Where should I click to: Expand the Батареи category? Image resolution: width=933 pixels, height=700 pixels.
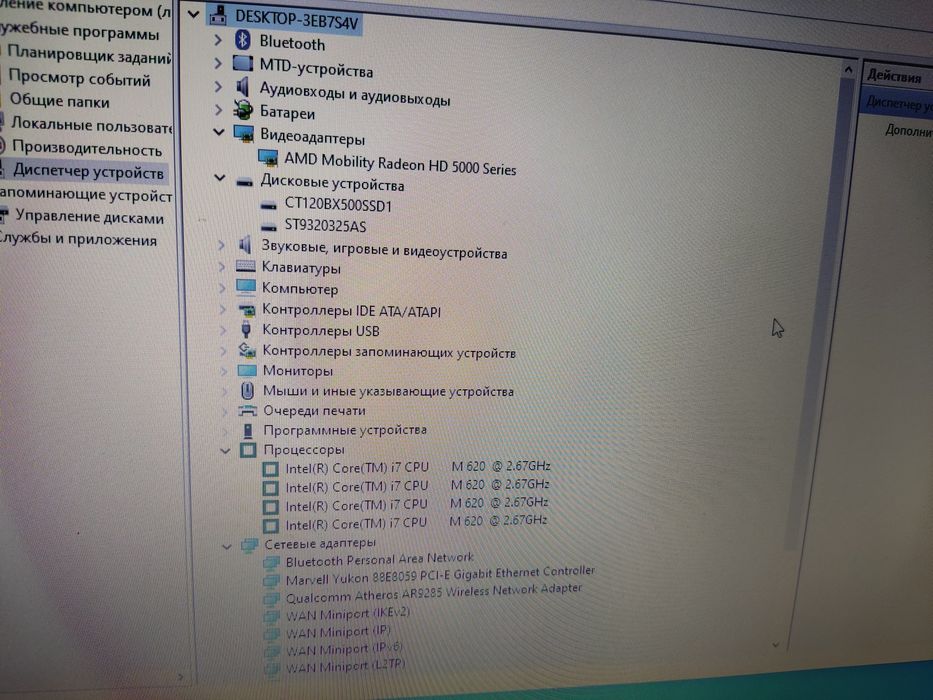[x=218, y=110]
